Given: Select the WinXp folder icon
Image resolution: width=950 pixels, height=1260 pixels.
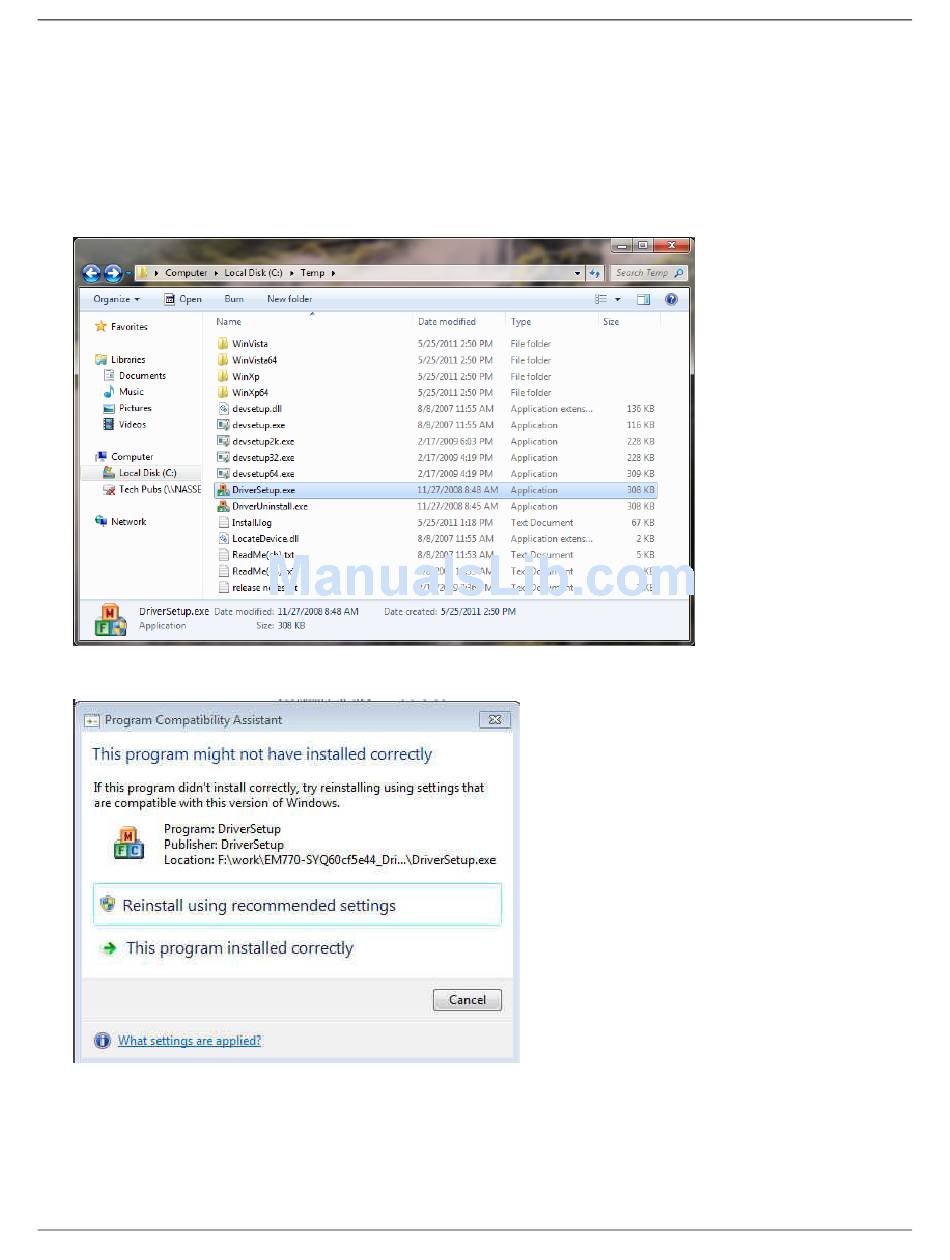Looking at the screenshot, I should (x=223, y=377).
